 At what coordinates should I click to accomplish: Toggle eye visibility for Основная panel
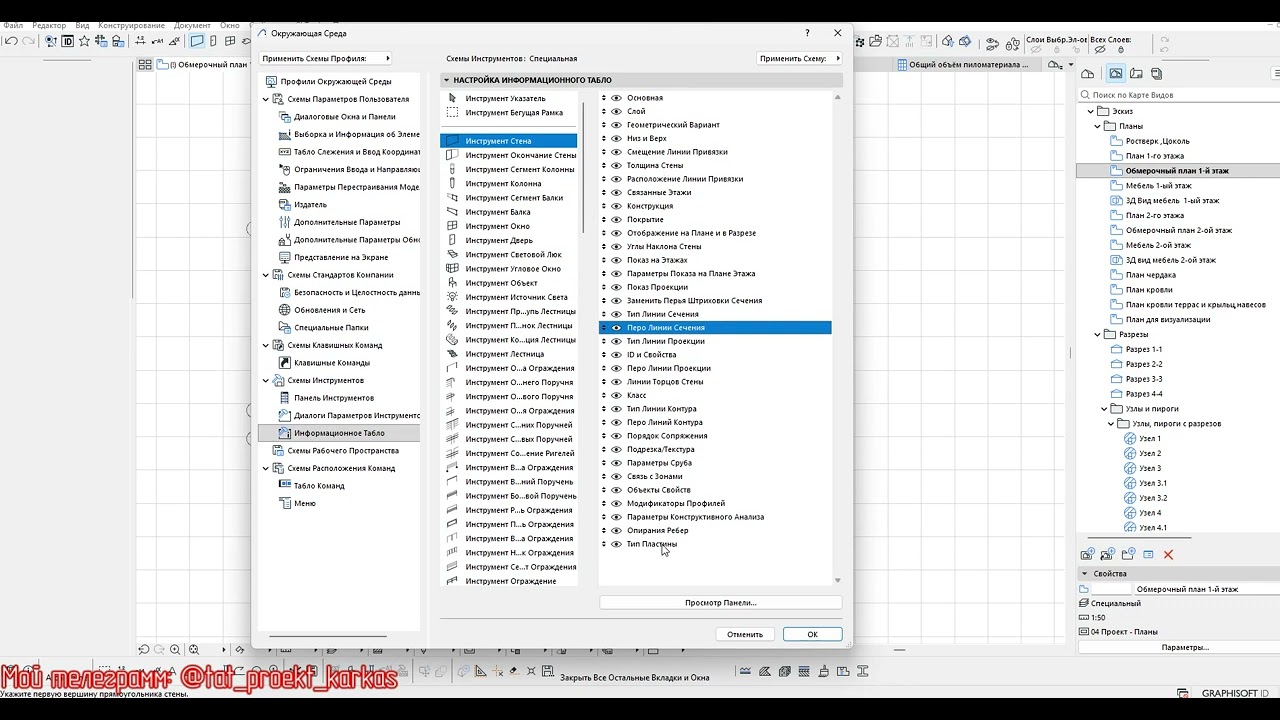[616, 98]
